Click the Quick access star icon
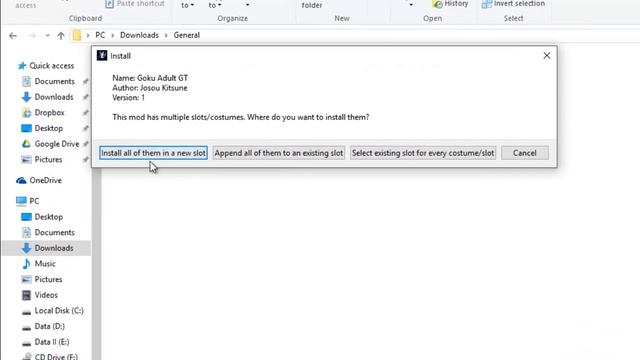Viewport: 640px width, 360px height. (22, 66)
